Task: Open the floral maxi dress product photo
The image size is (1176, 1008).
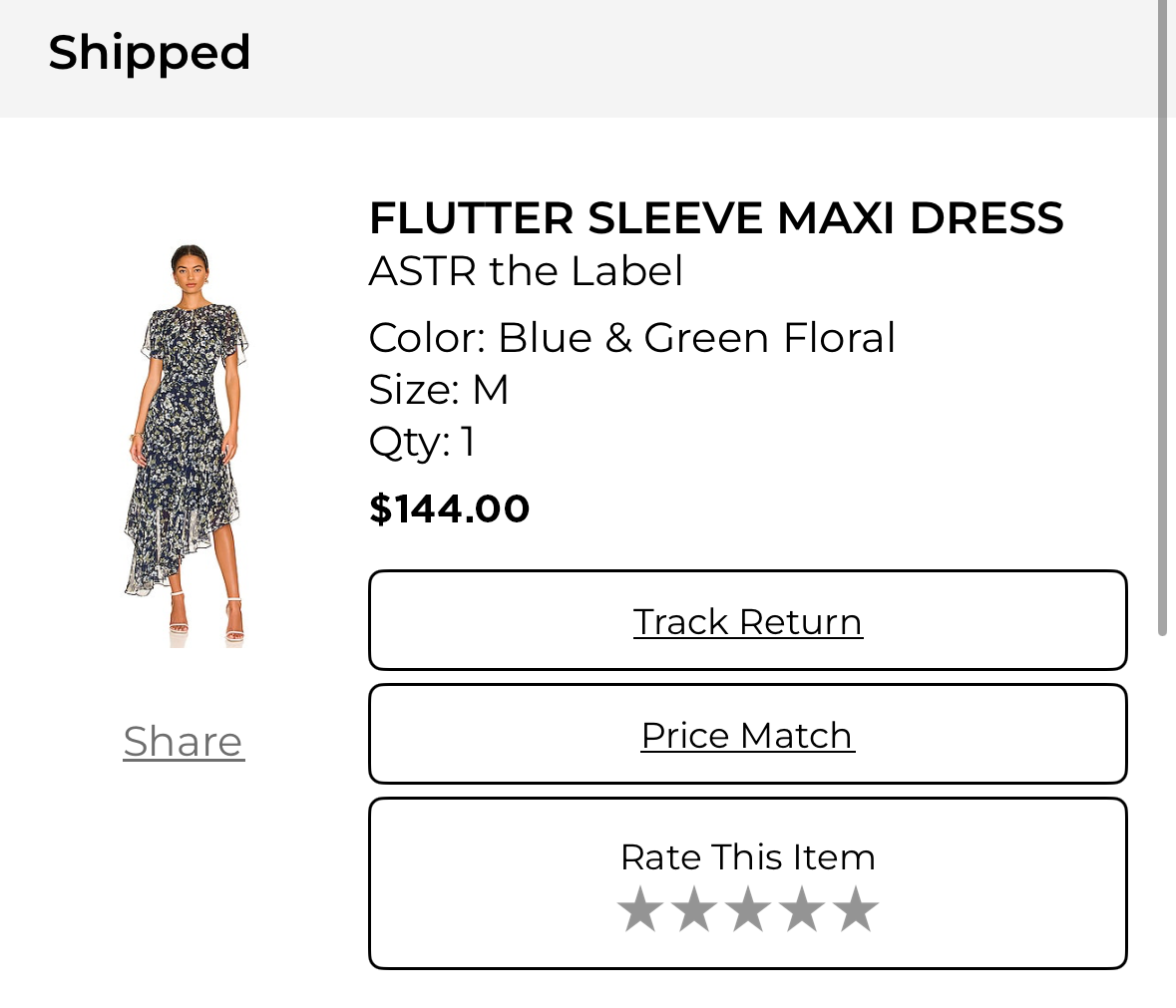Action: [x=185, y=444]
